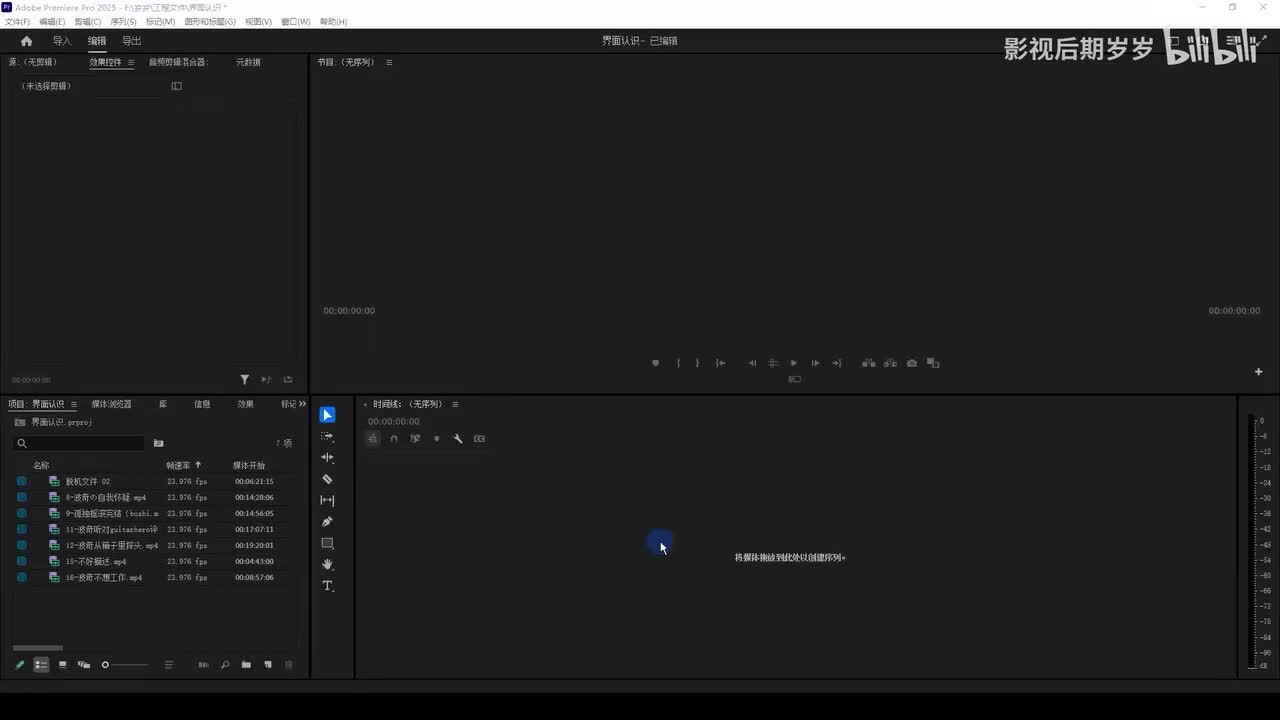The width and height of the screenshot is (1280, 720).
Task: Switch to the 媒体浏览器 tab
Action: pyautogui.click(x=111, y=404)
